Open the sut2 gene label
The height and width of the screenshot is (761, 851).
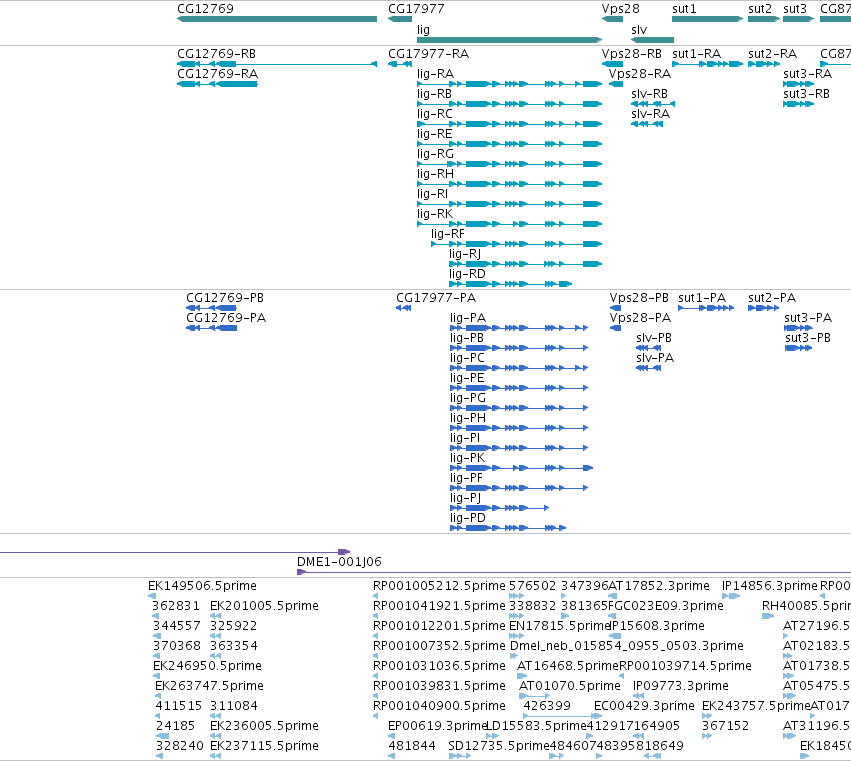[759, 9]
